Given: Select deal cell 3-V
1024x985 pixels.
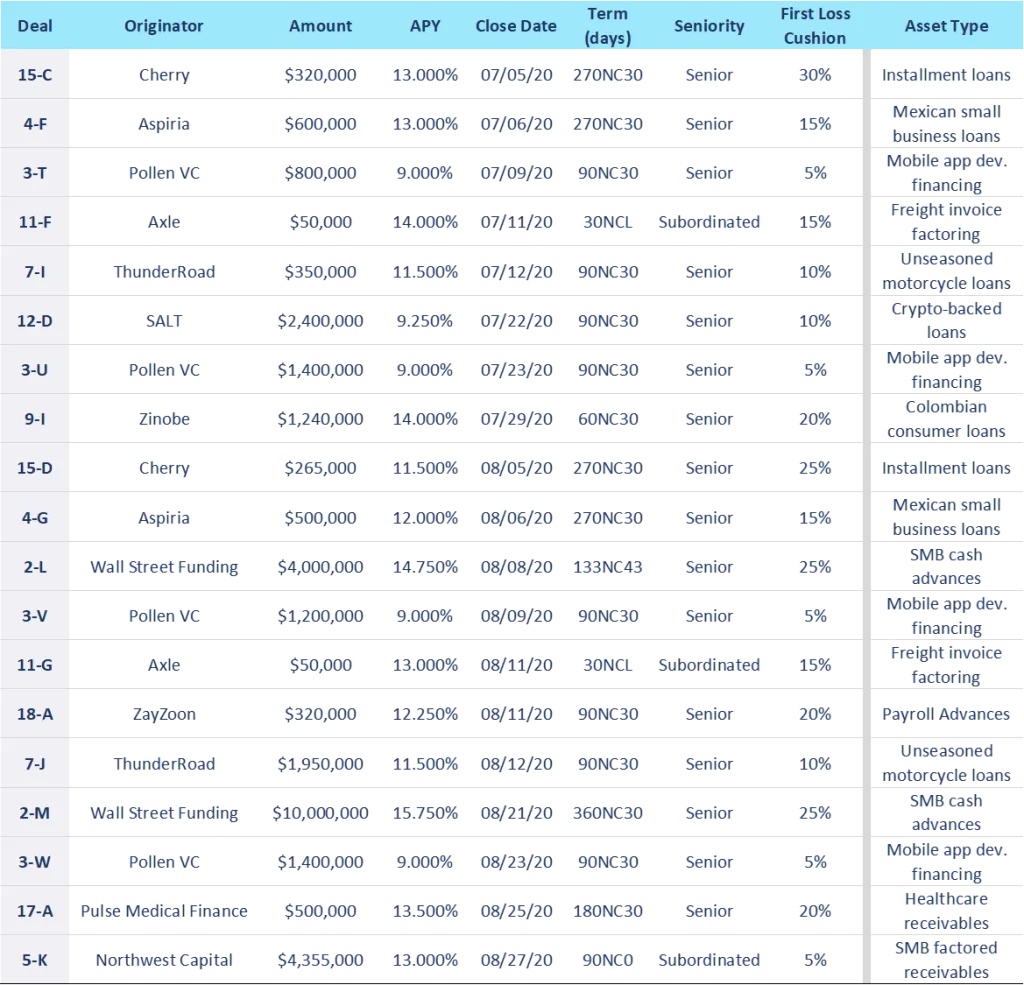Looking at the screenshot, I should [35, 615].
